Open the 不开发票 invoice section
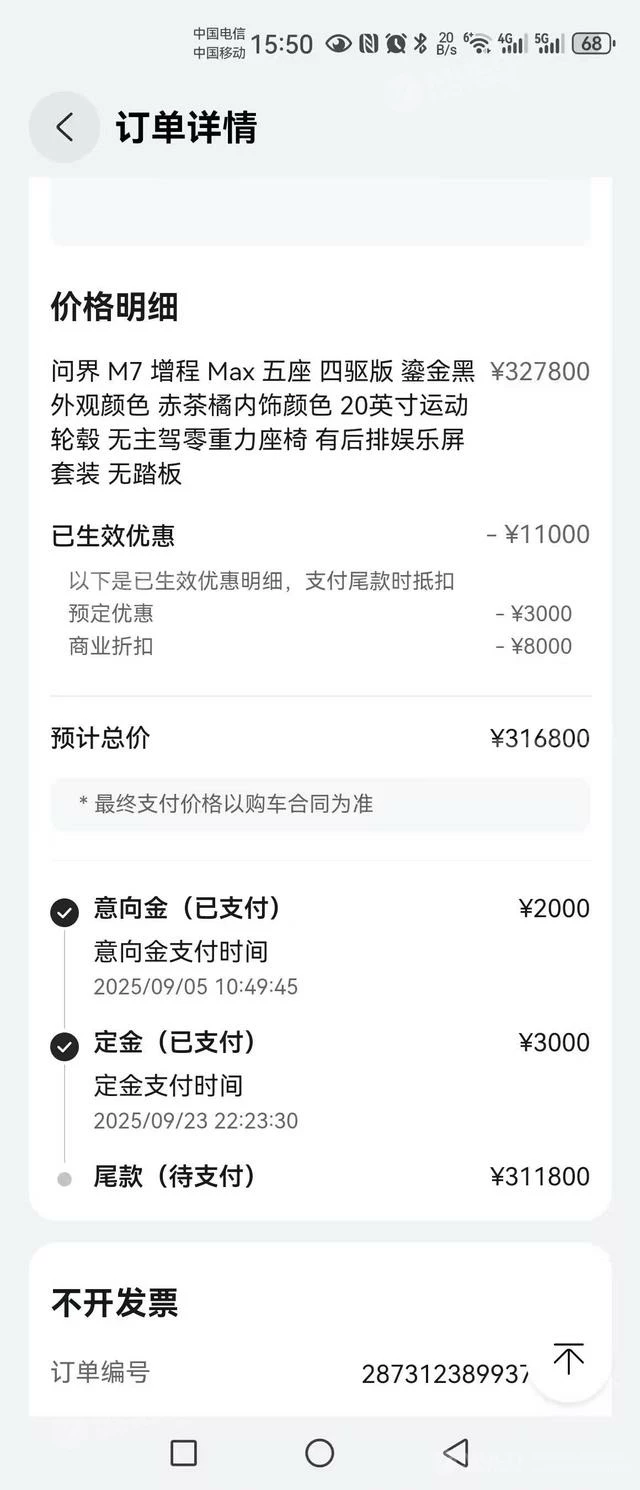 [x=115, y=1303]
